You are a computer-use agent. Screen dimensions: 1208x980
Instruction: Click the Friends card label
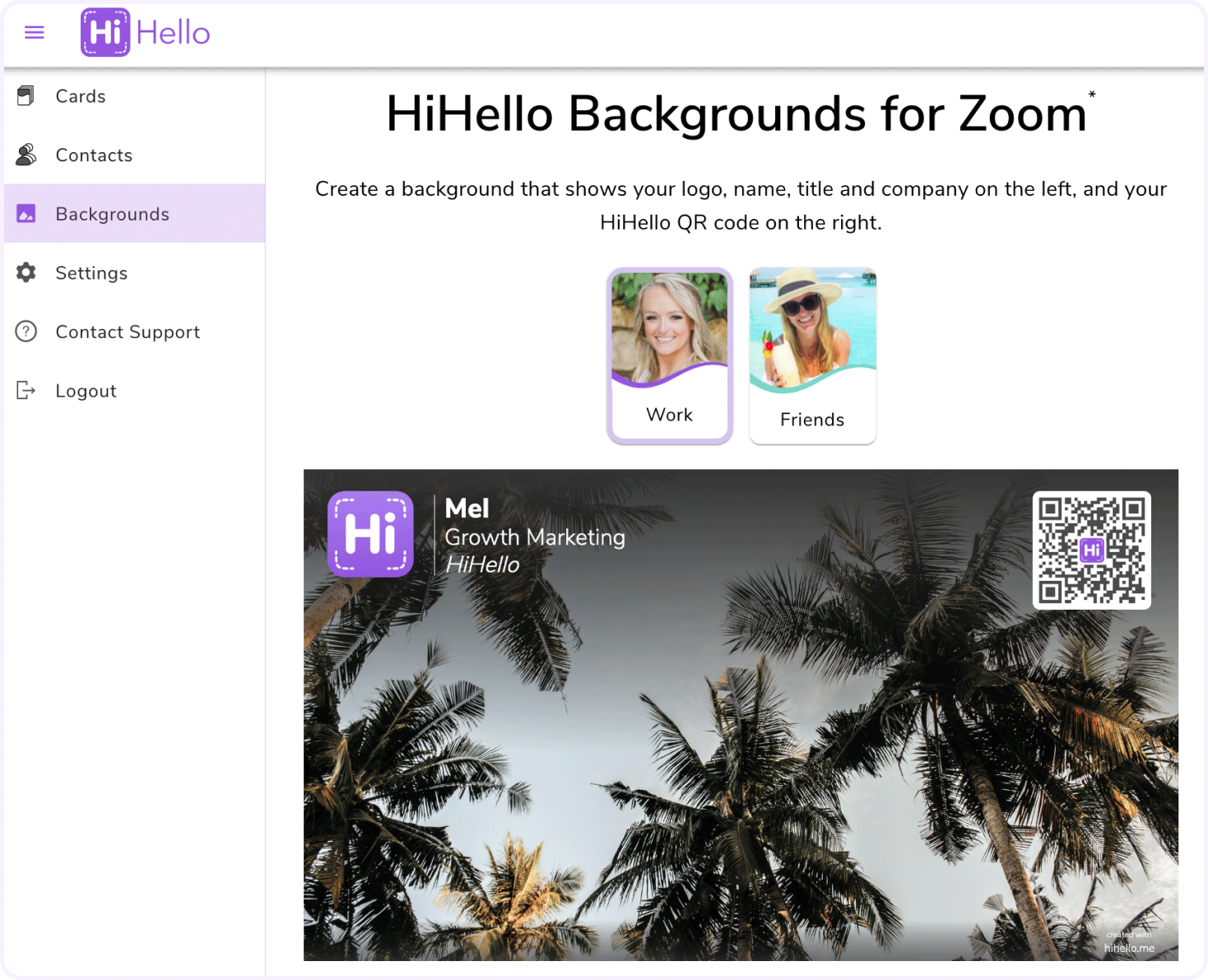coord(812,420)
